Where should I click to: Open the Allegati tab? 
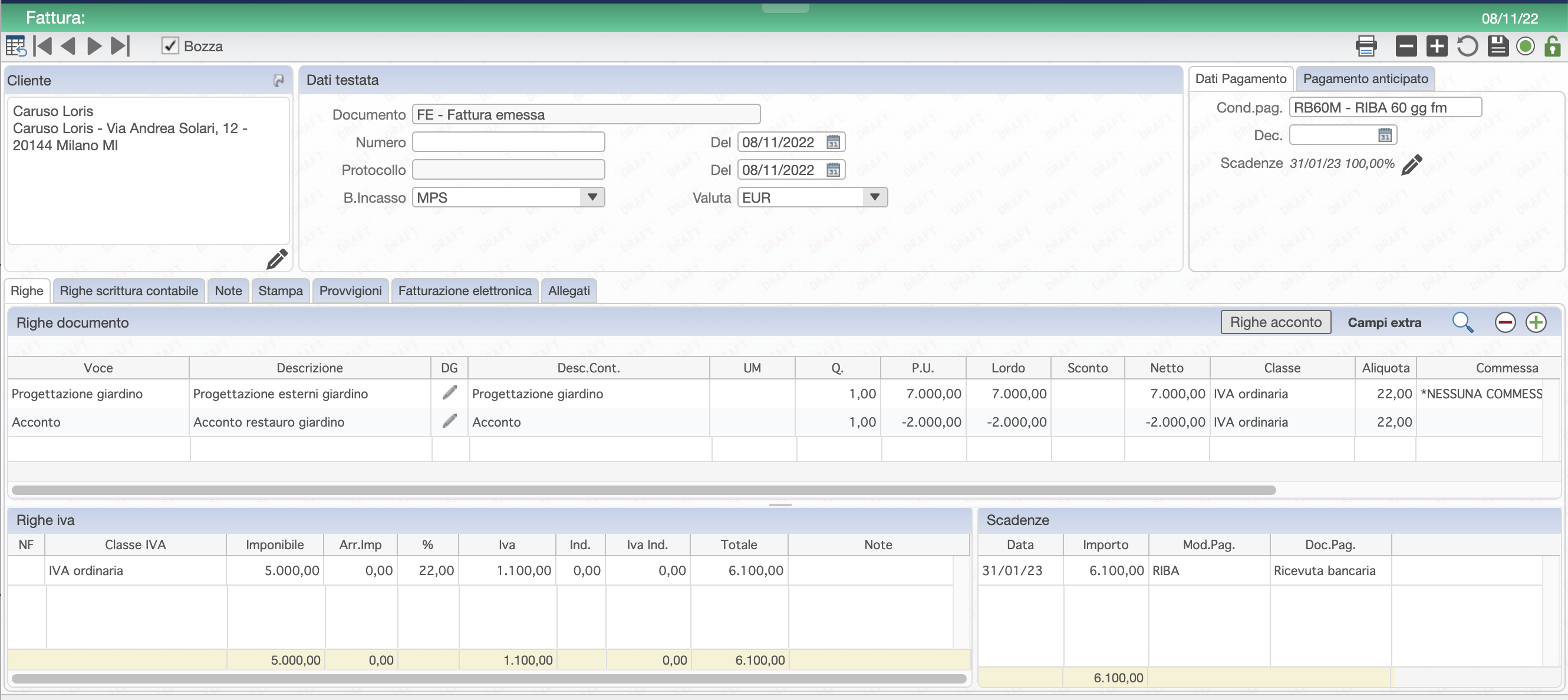coord(568,291)
